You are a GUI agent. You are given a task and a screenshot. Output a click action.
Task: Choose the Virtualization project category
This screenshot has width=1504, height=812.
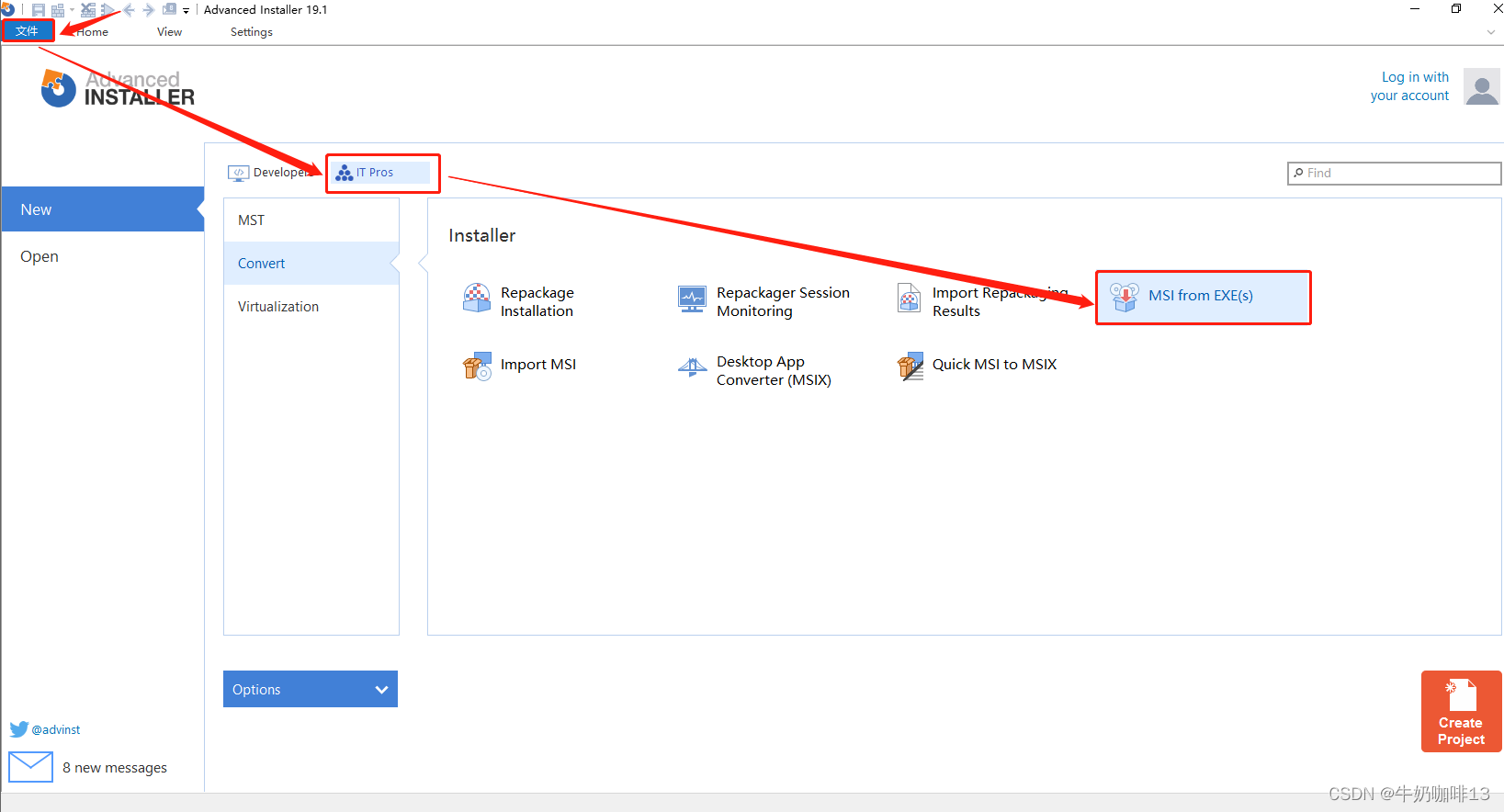pos(311,307)
